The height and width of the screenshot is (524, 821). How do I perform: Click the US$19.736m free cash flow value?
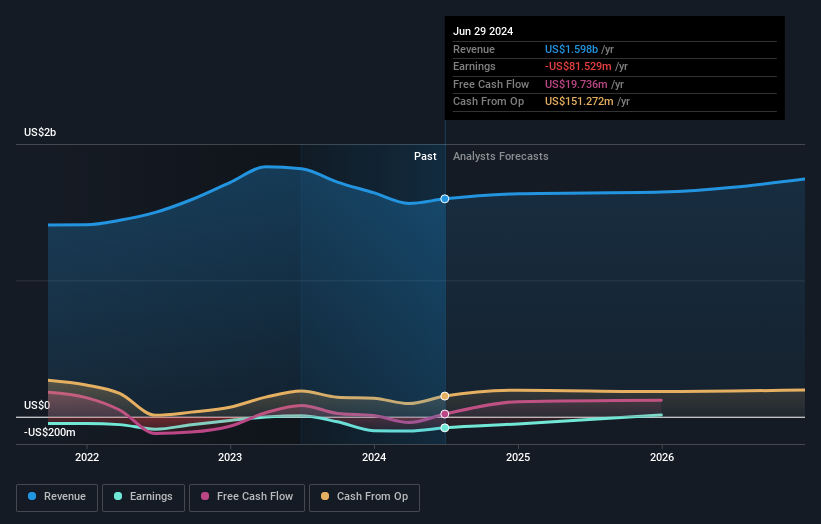tap(576, 84)
